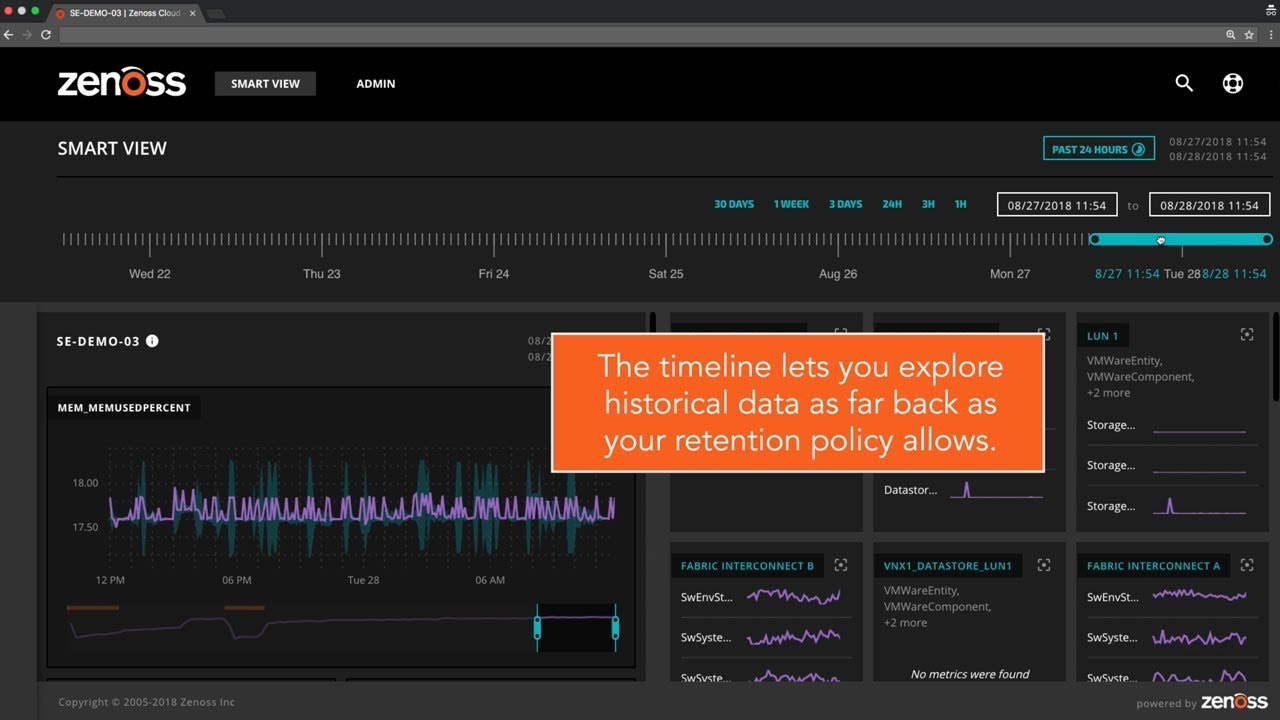Click the right handle of the timeline range
This screenshot has height=720, width=1280.
tap(1267, 239)
